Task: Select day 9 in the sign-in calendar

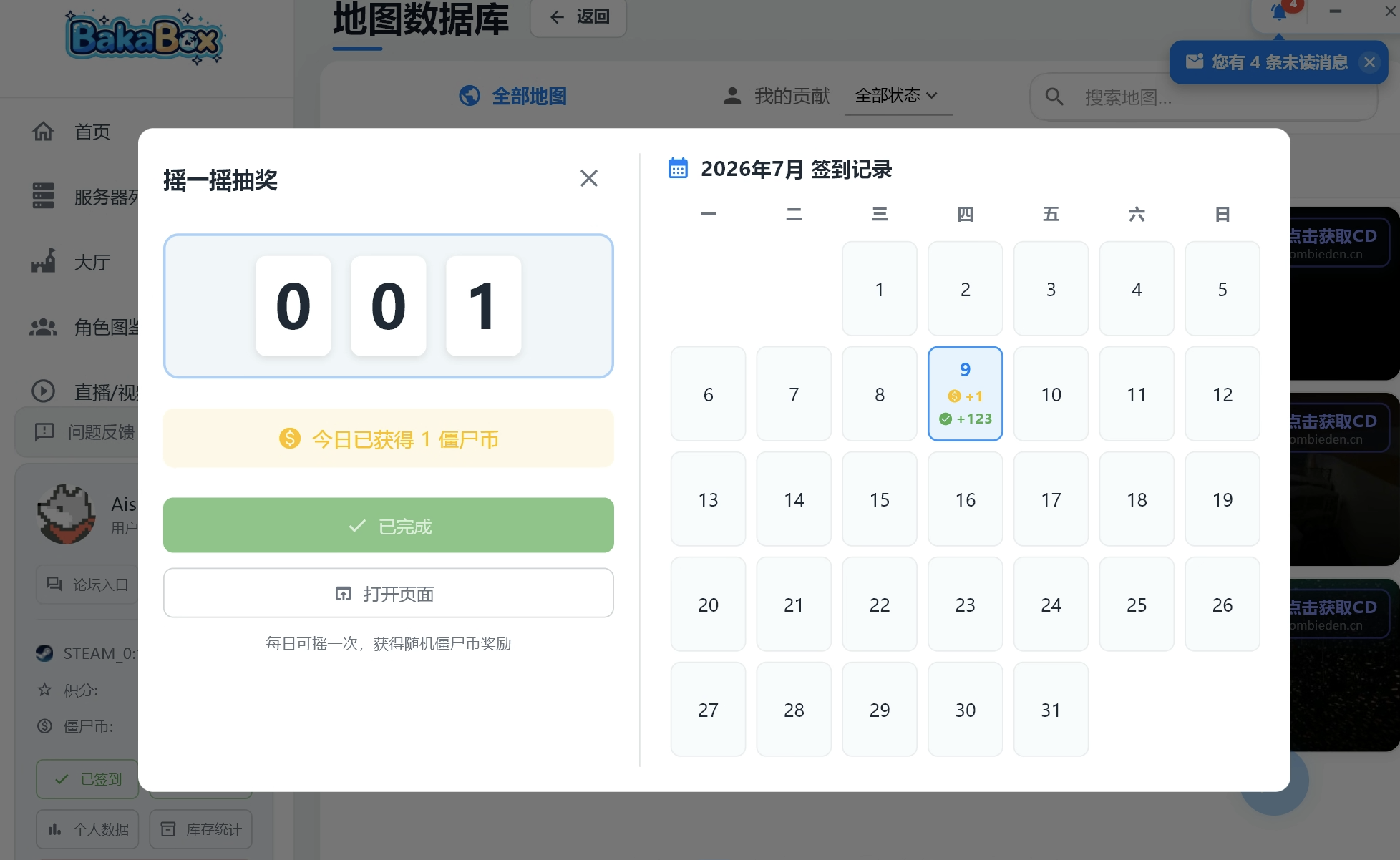Action: [965, 394]
